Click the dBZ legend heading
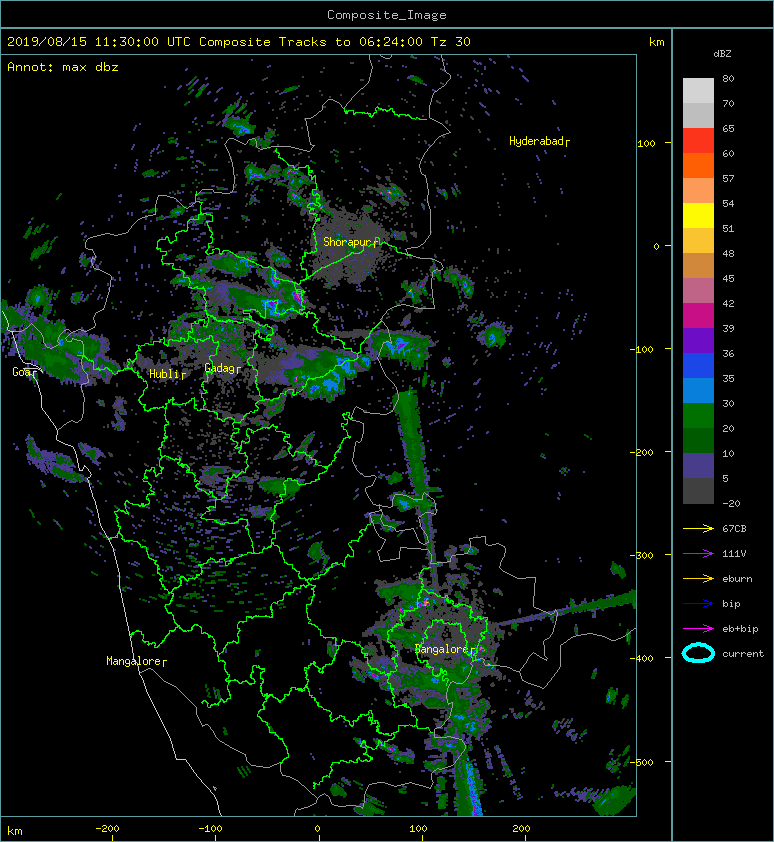The height and width of the screenshot is (842, 774). click(722, 54)
